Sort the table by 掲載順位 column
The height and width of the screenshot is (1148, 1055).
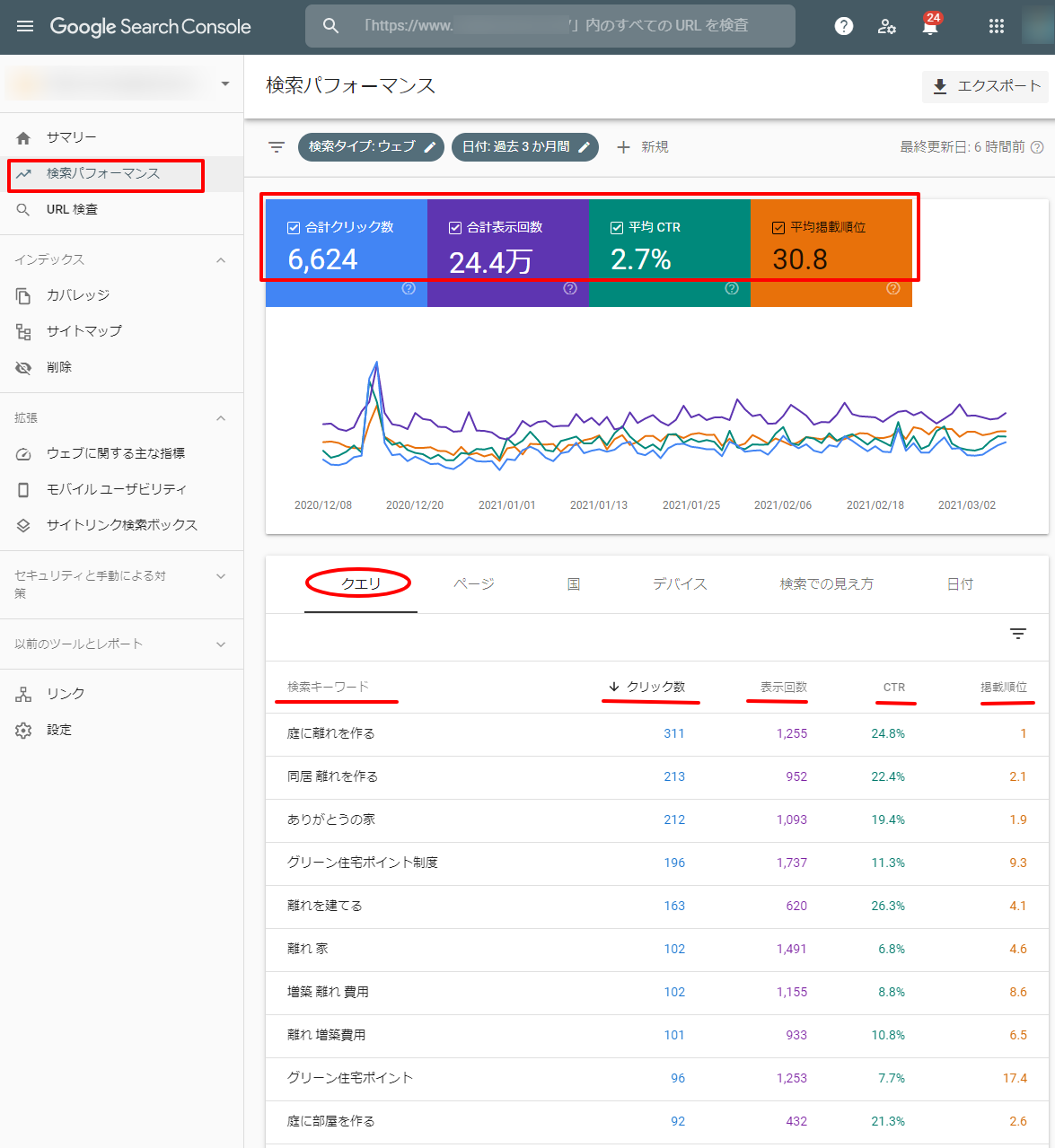pos(1004,687)
